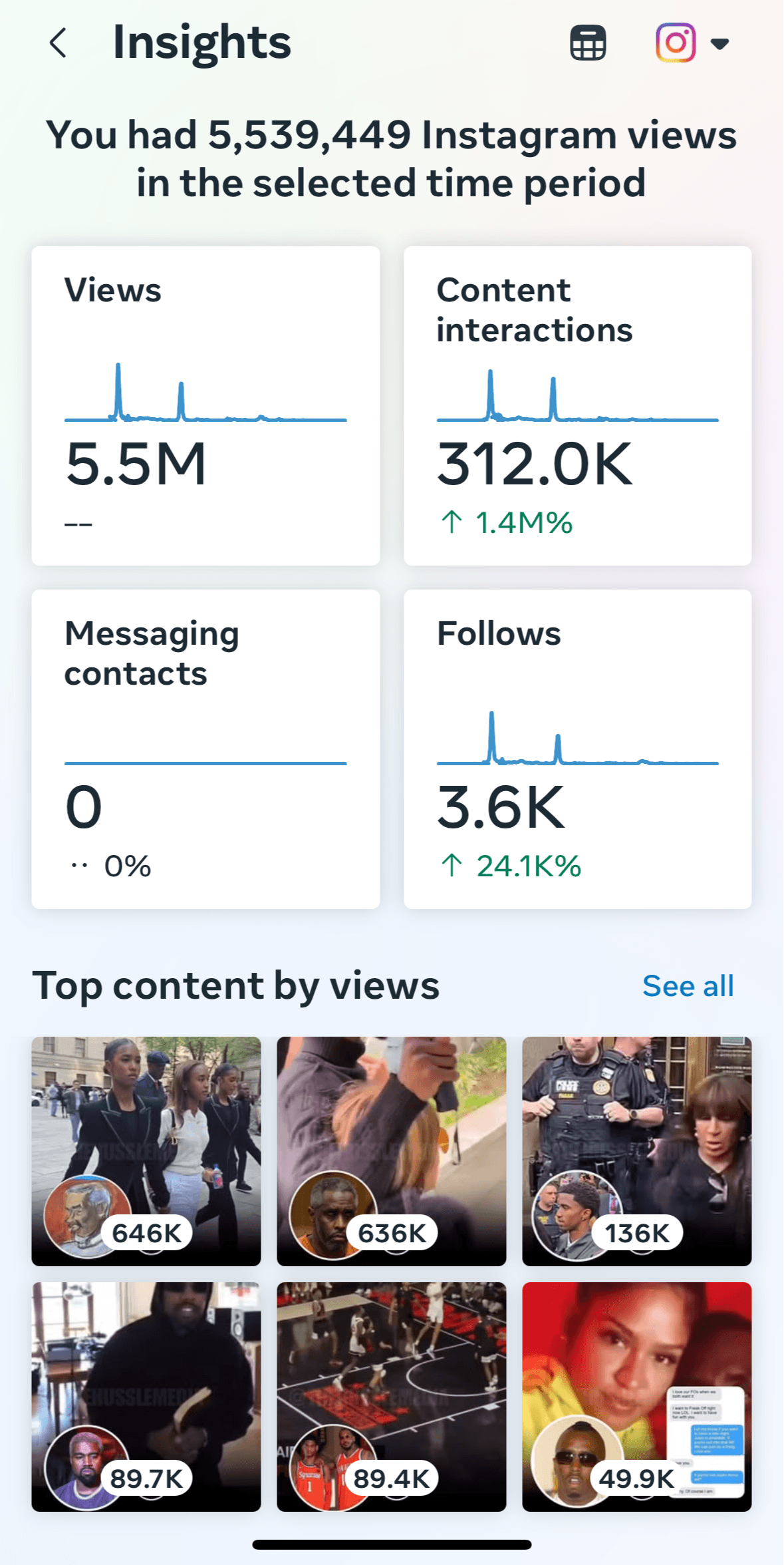Open the Messaging contacts card
Screen dimensions: 784x1565
(205, 749)
